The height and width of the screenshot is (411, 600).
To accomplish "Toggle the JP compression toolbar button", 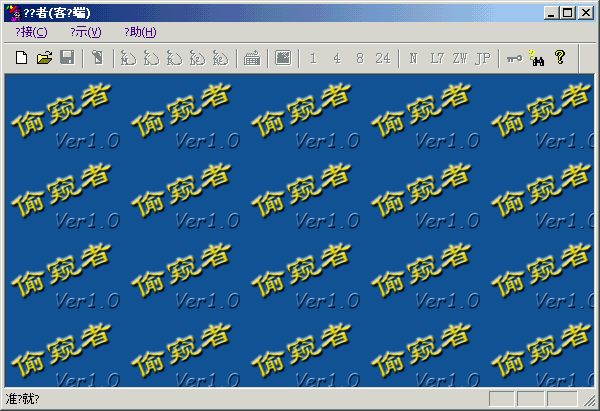I will point(483,58).
